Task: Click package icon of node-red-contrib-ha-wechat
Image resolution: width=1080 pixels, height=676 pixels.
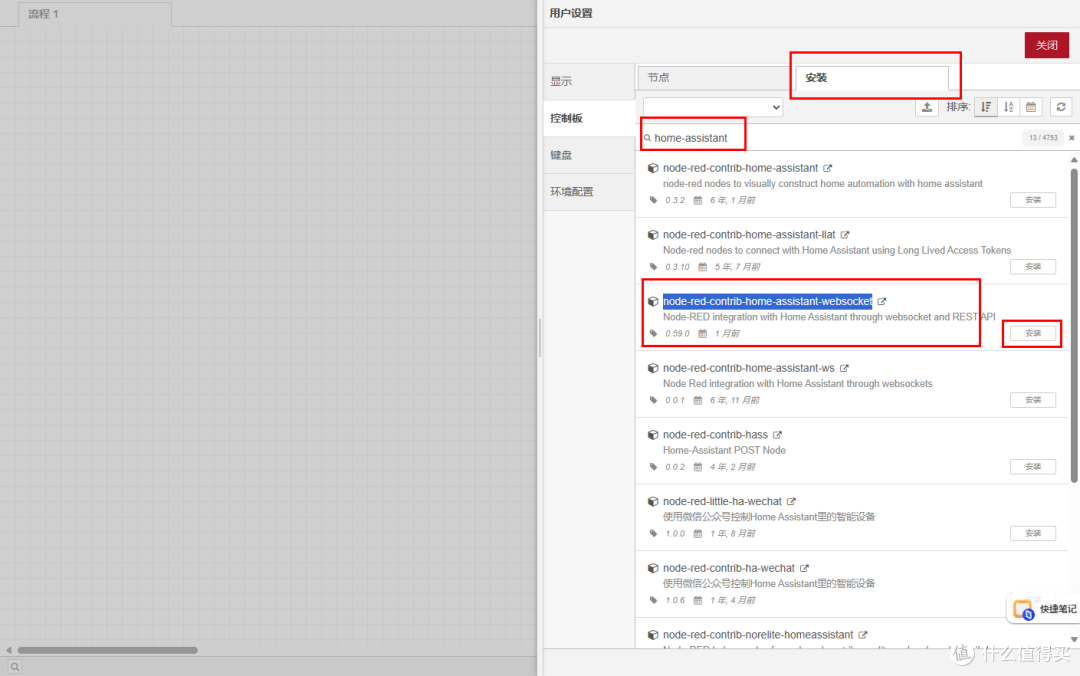Action: [653, 569]
